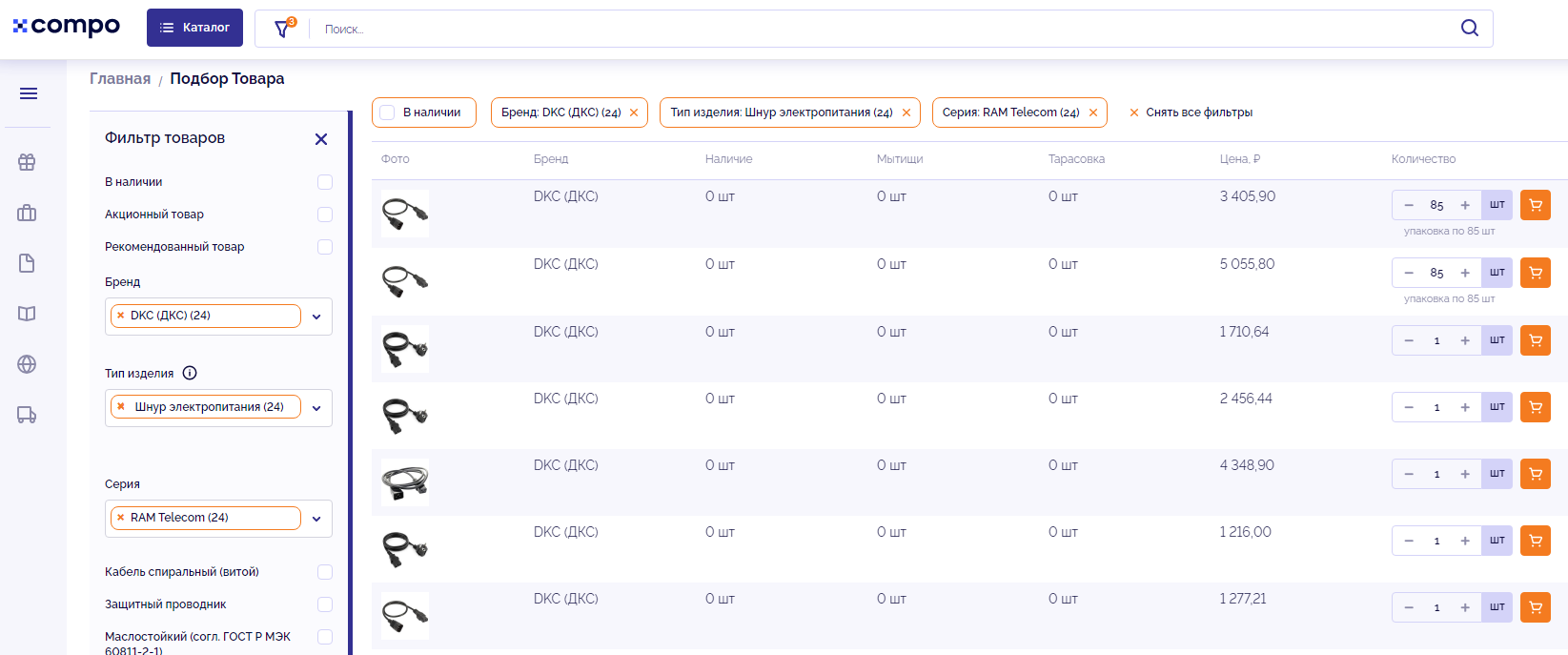Open the шт unit selector for 1 277,21 product
This screenshot has width=1568, height=655.
pos(1497,607)
